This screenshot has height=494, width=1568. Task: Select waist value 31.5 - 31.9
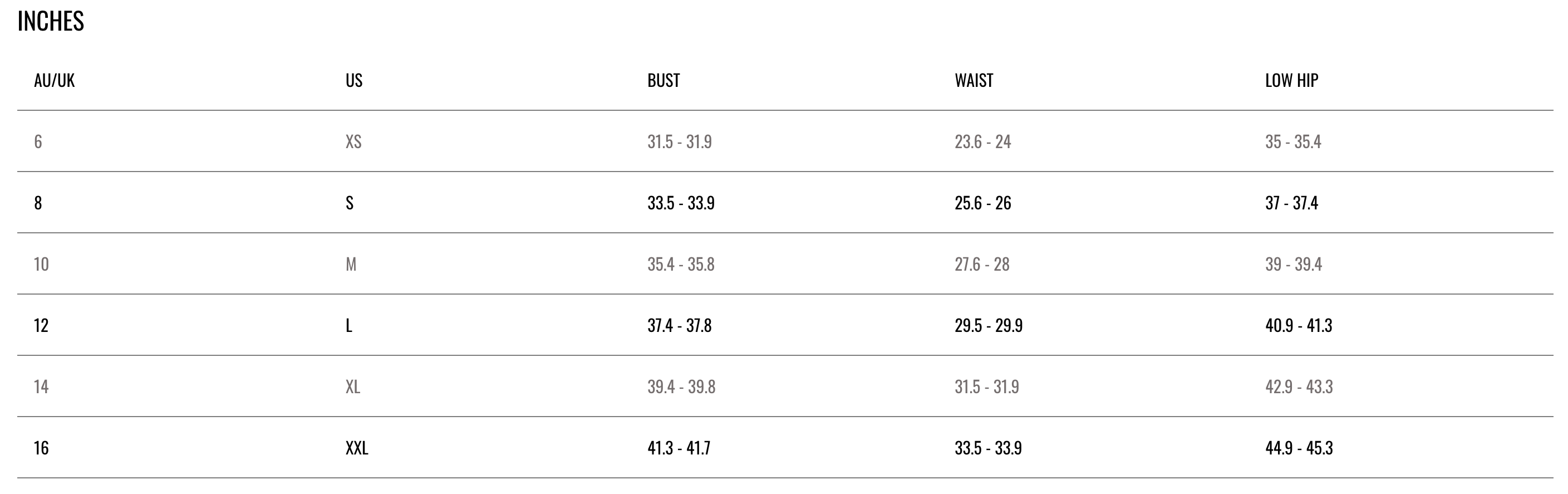click(987, 387)
